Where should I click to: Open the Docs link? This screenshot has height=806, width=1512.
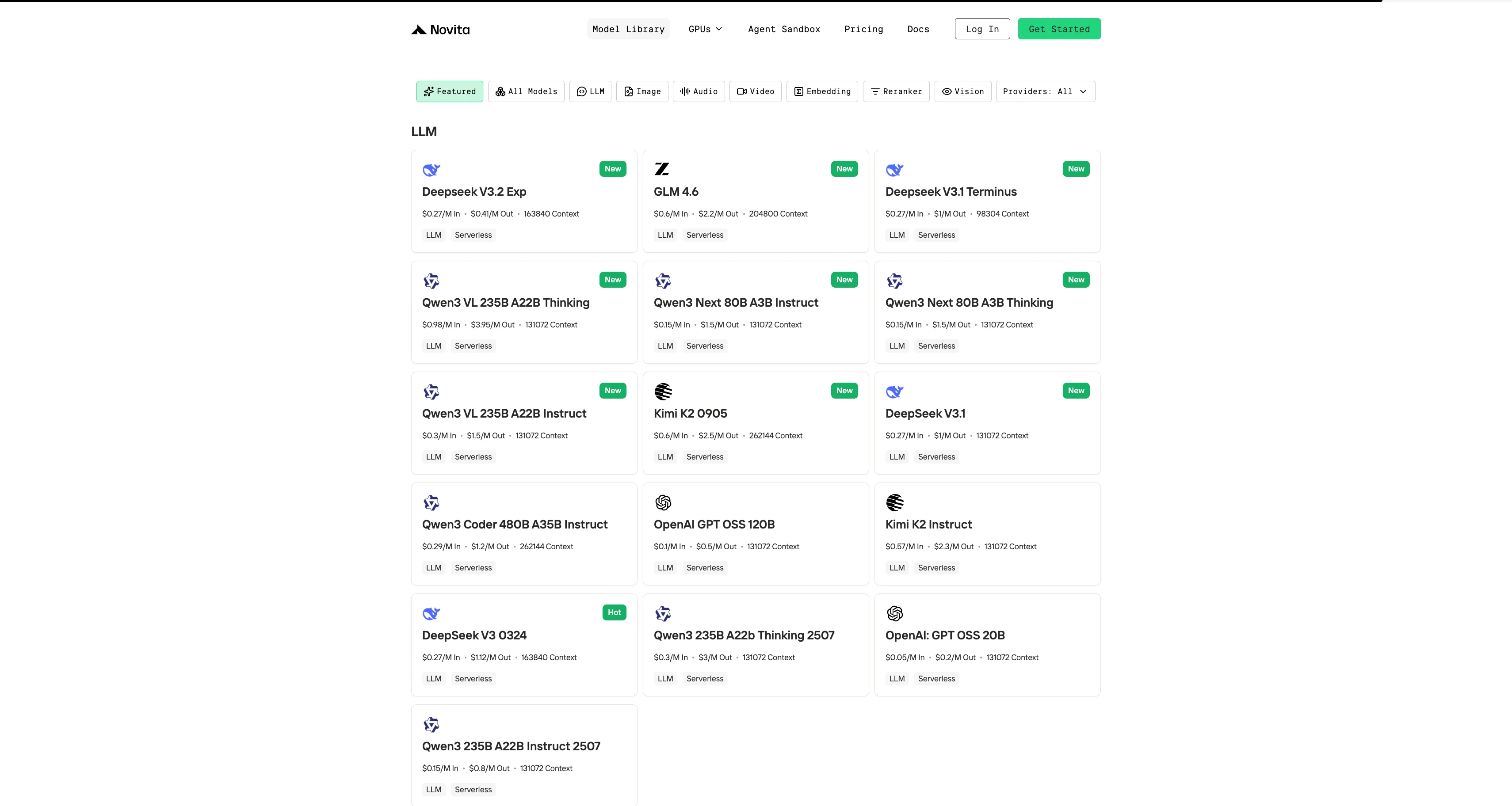click(918, 29)
